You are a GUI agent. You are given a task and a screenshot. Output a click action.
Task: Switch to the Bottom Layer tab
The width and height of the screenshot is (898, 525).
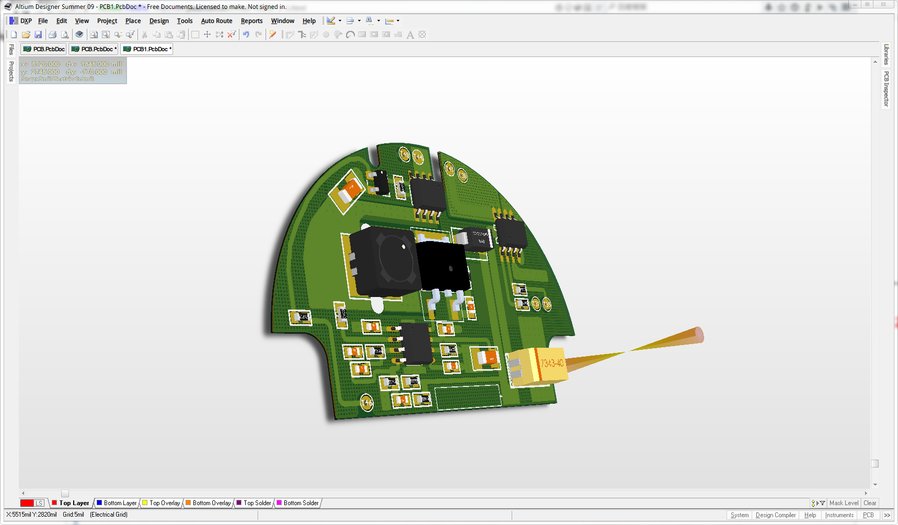tap(116, 503)
